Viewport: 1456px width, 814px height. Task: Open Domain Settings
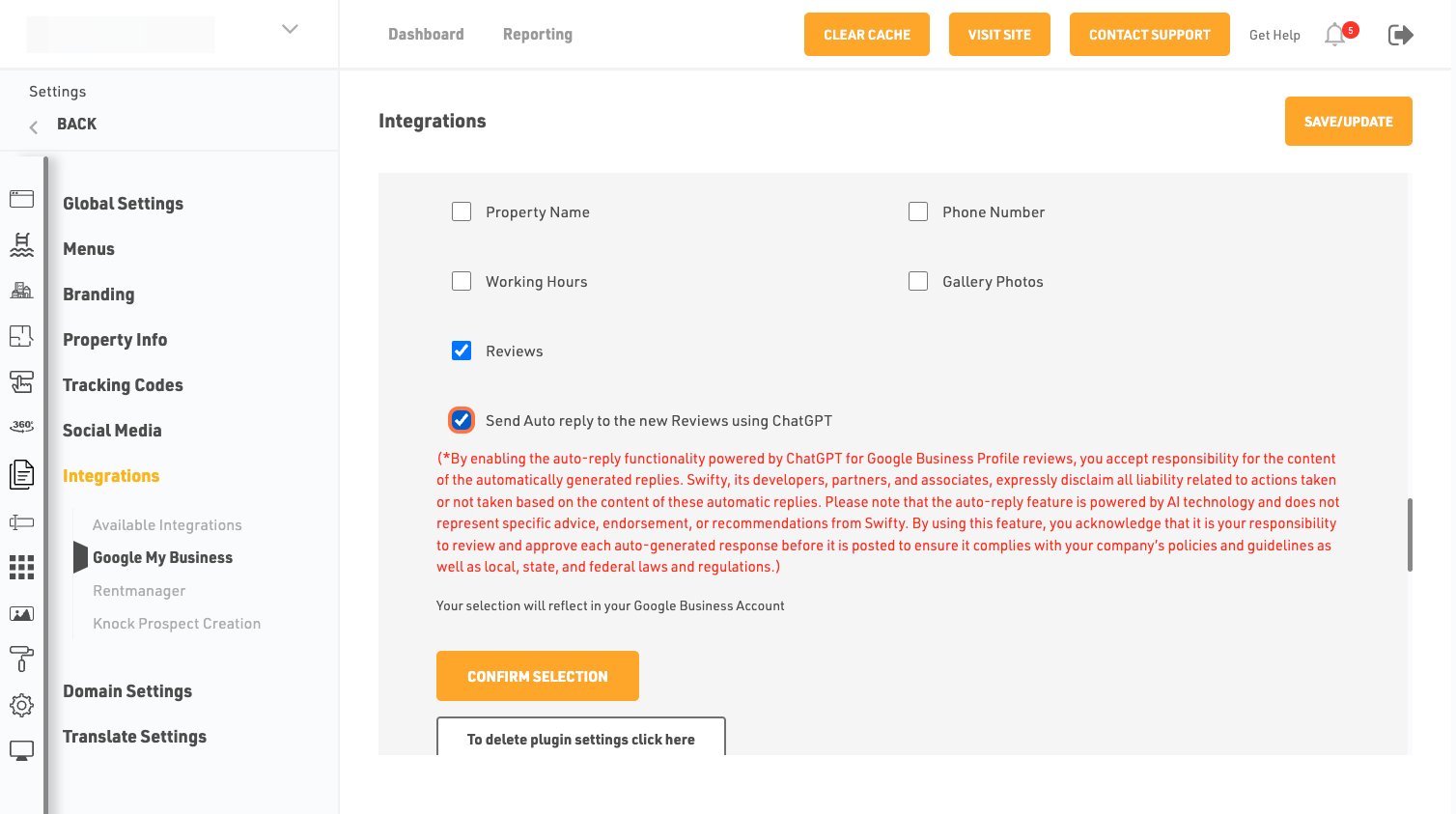127,691
